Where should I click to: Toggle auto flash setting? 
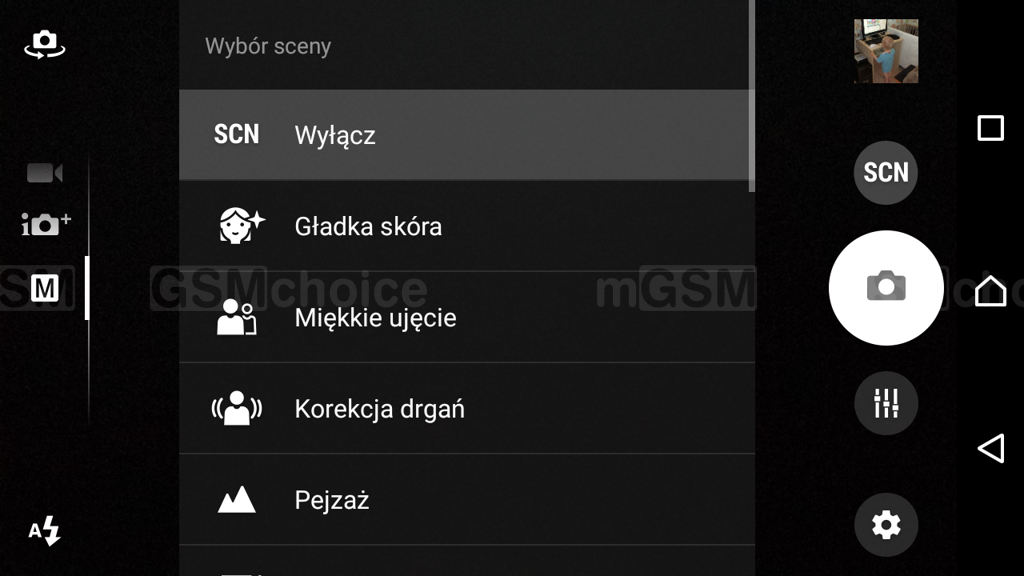point(44,530)
